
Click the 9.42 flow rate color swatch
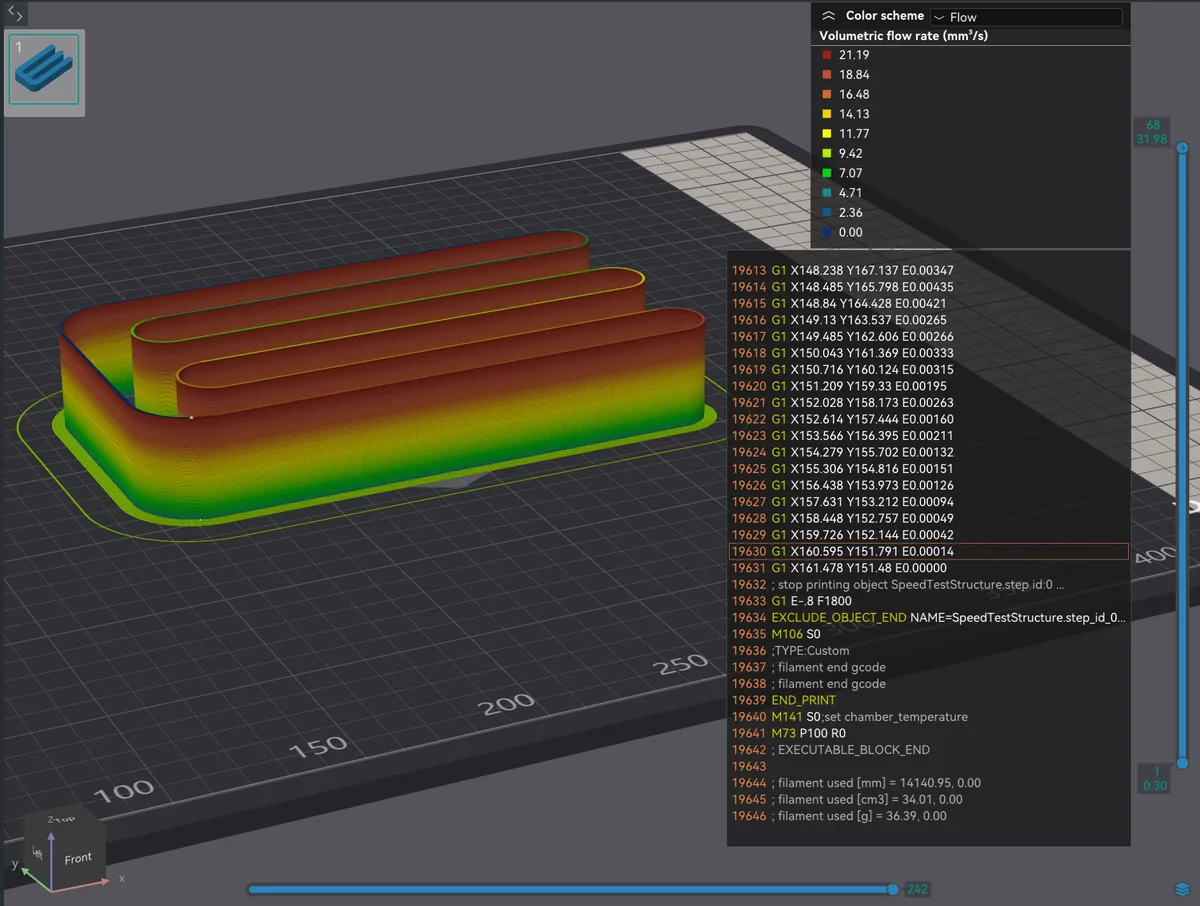tap(826, 154)
